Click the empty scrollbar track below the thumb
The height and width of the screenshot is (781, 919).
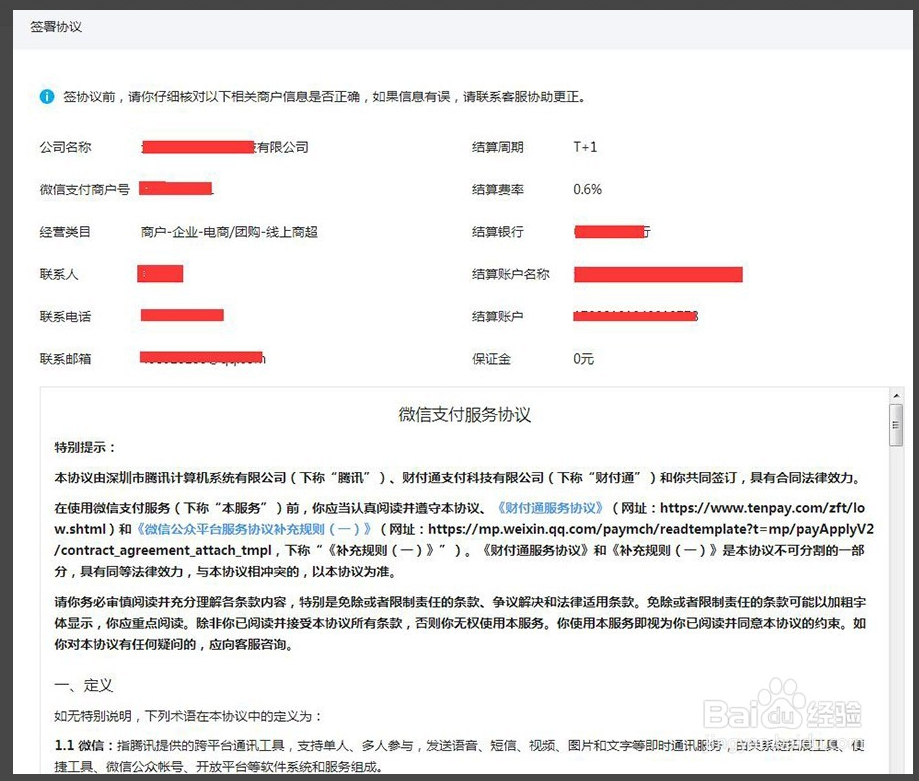(x=896, y=600)
